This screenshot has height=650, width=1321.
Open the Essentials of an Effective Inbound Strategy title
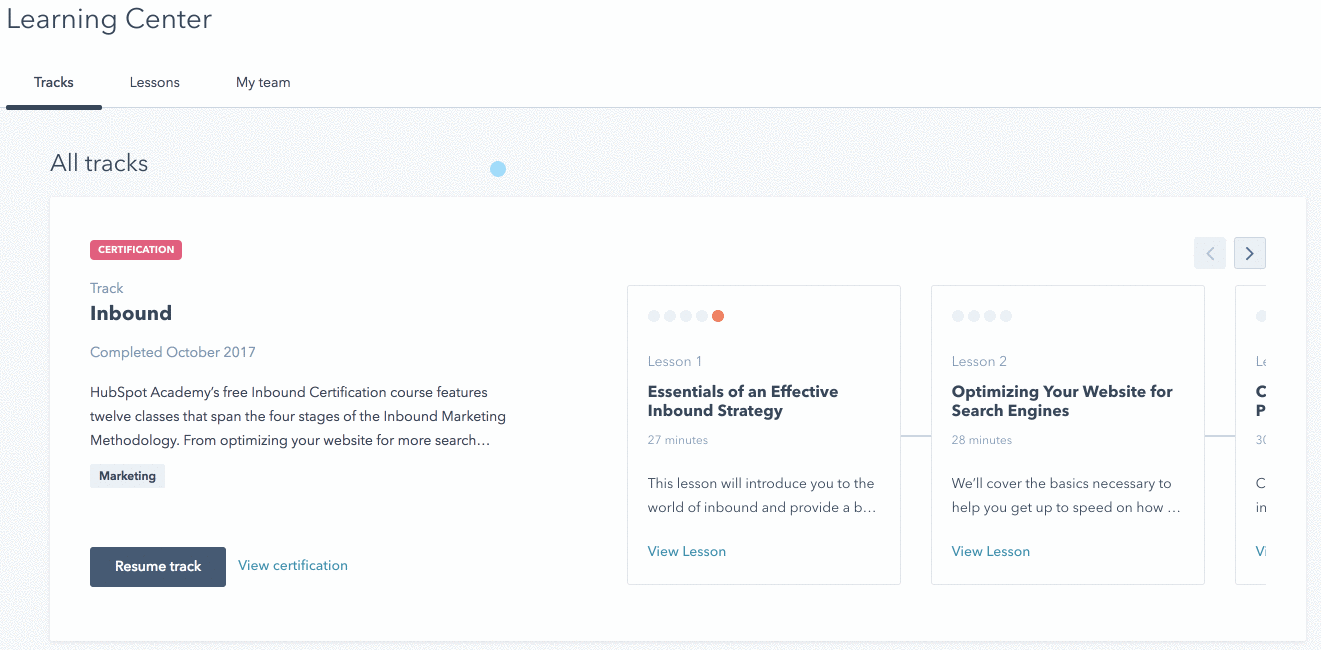click(x=743, y=401)
